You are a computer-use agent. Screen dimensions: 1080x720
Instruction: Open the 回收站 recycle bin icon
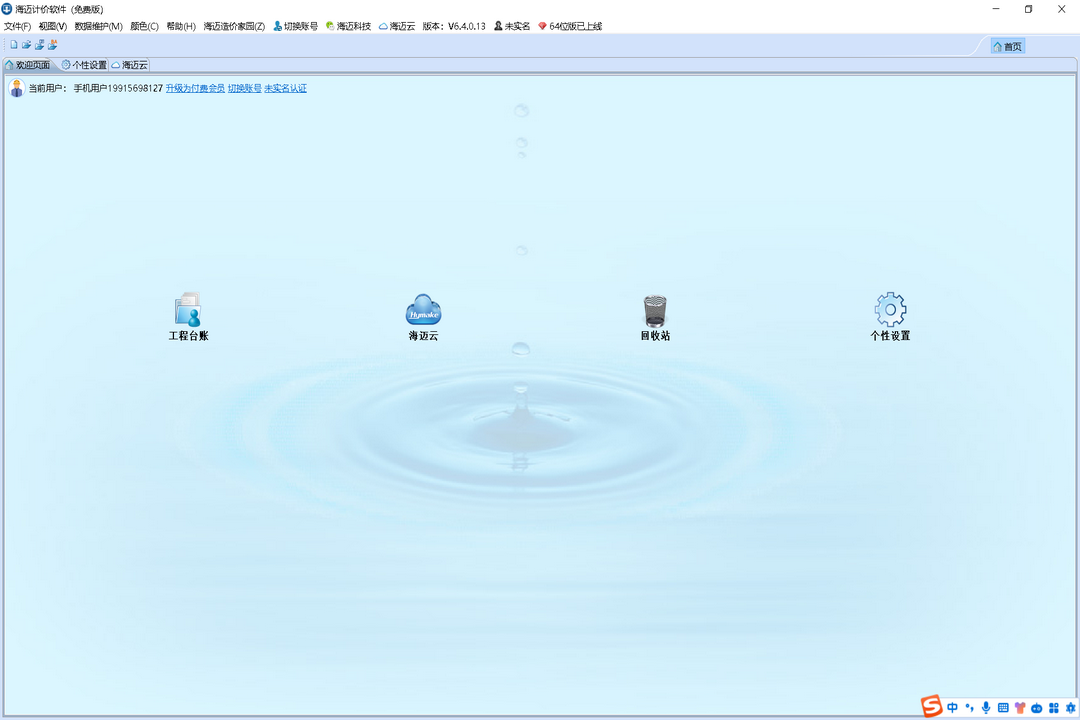tap(655, 311)
